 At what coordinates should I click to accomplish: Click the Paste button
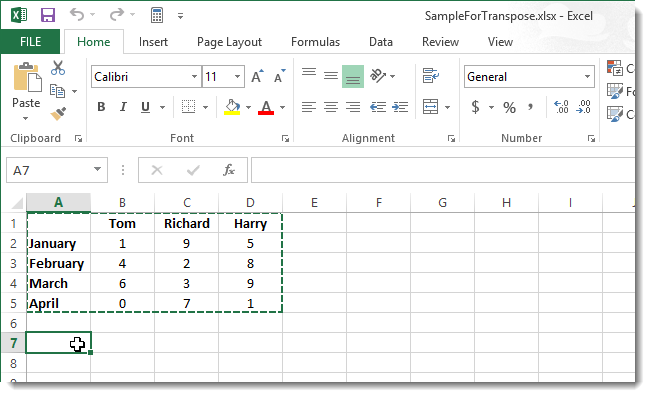(x=26, y=92)
